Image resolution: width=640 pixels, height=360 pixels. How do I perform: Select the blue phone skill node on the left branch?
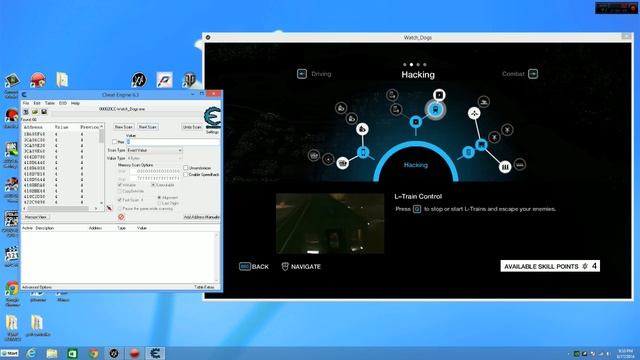pos(363,152)
